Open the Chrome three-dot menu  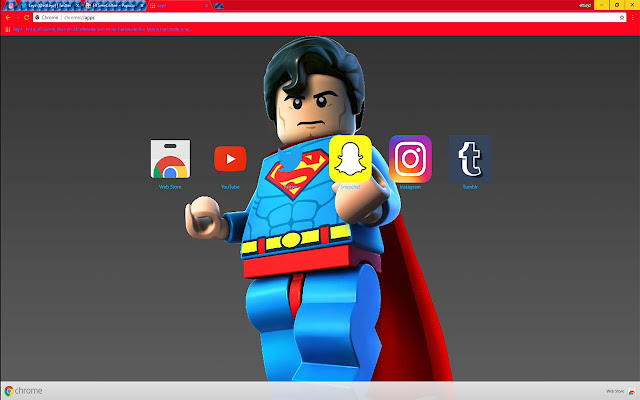[633, 18]
